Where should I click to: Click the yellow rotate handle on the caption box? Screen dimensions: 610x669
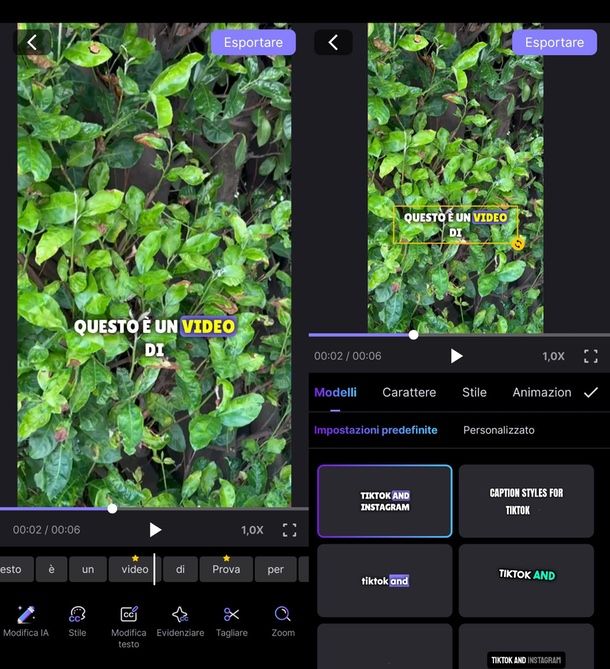(x=517, y=244)
